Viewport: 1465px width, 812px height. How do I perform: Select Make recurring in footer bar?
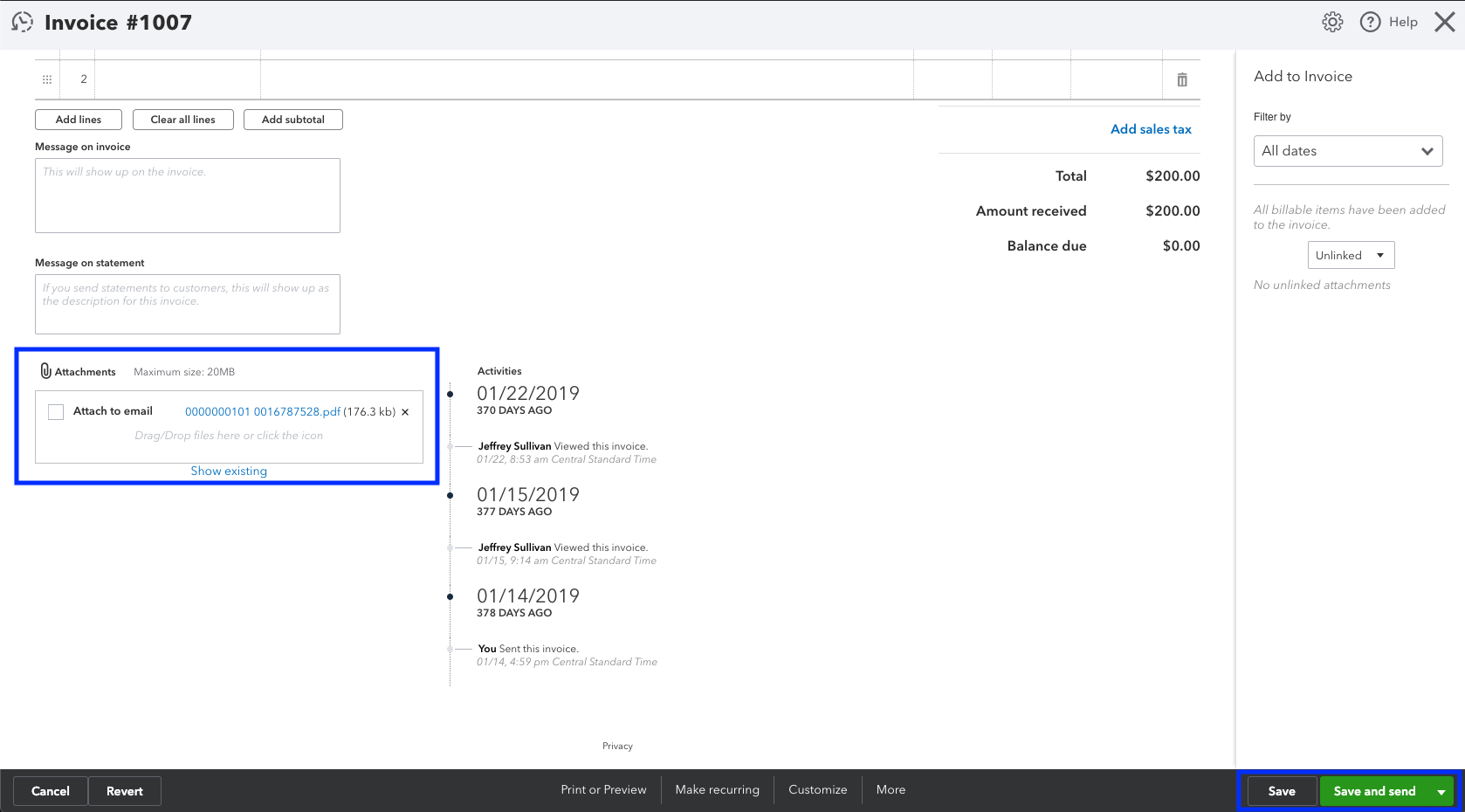[718, 789]
